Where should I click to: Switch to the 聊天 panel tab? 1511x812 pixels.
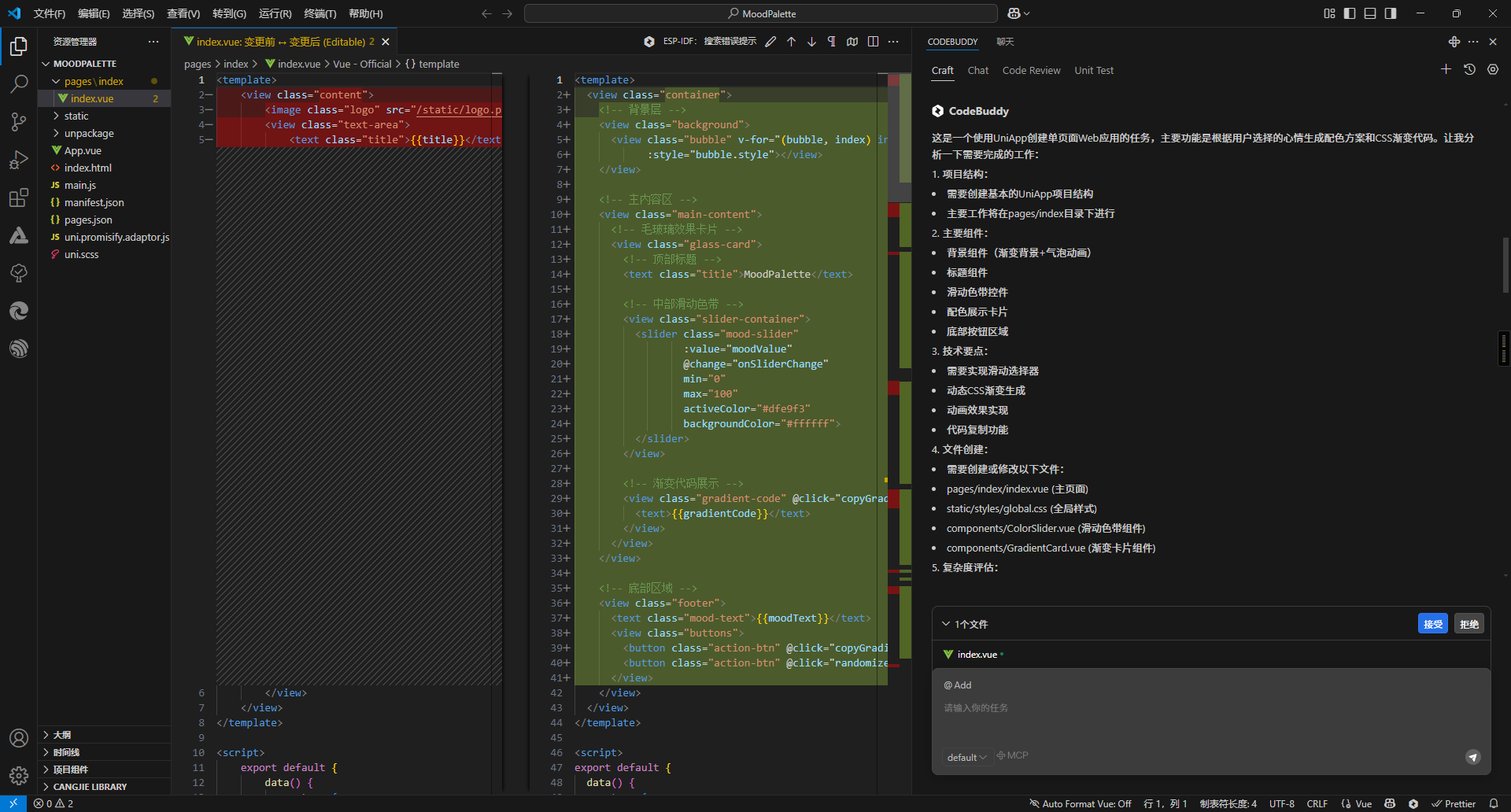pos(1005,42)
